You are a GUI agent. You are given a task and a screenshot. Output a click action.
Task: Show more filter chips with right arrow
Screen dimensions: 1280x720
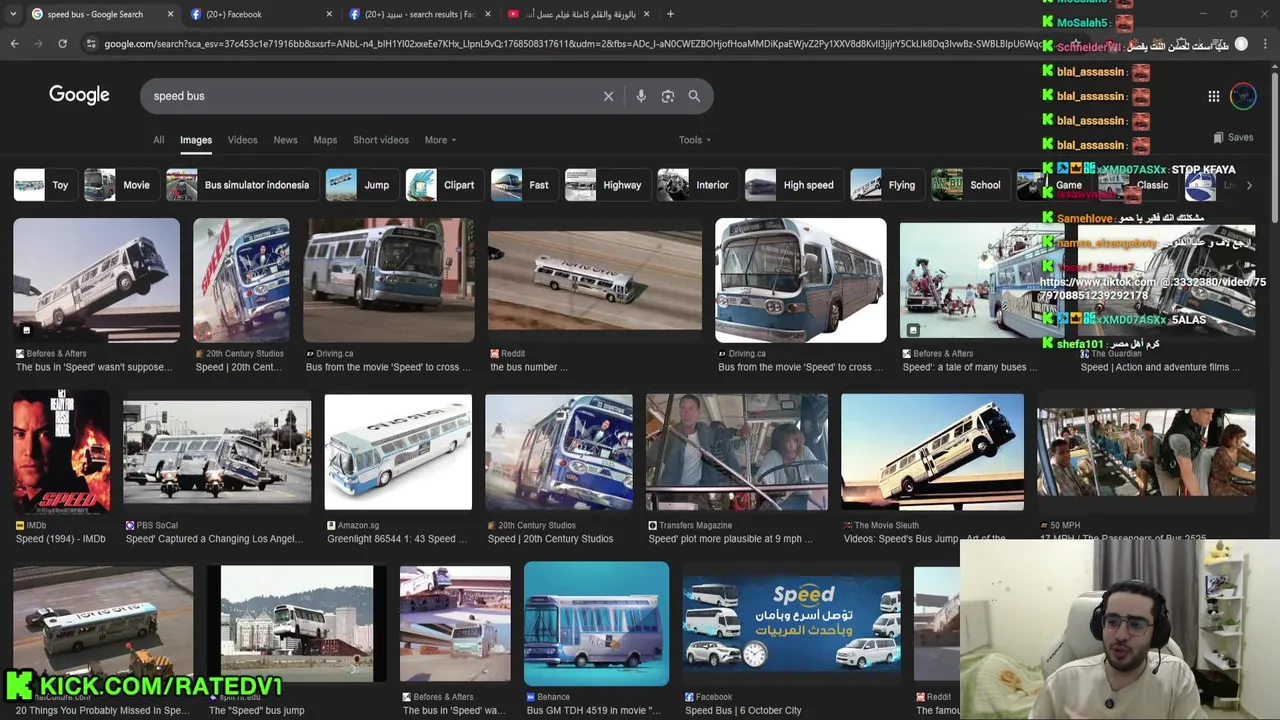pos(1248,185)
